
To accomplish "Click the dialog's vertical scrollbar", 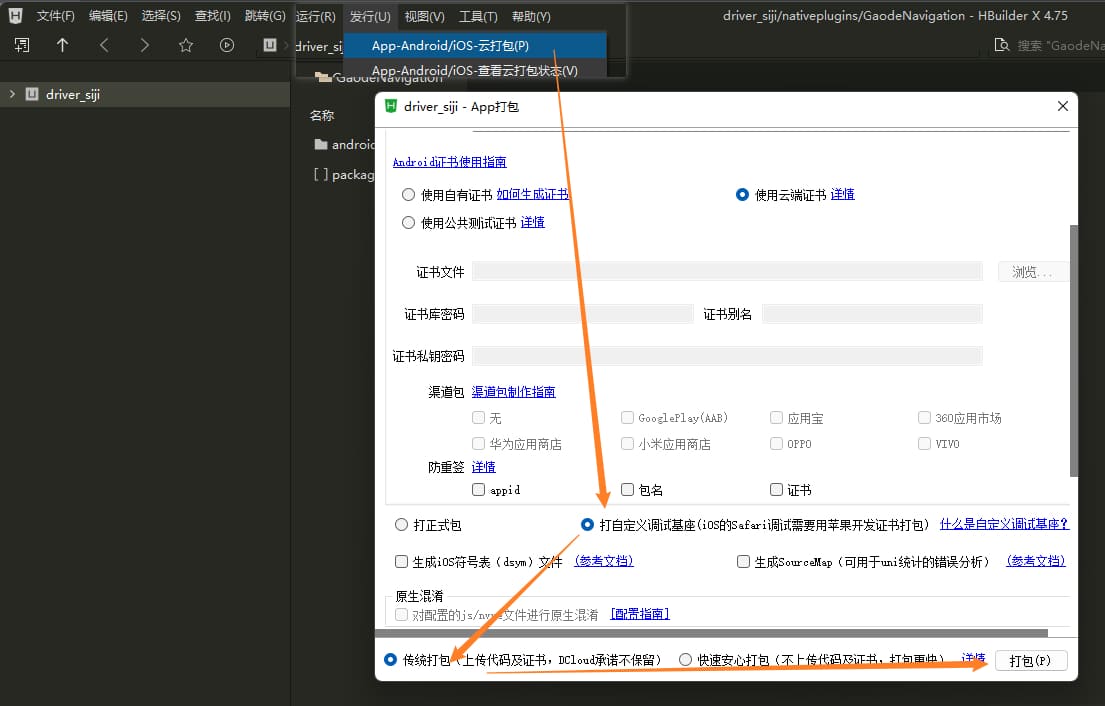I will 1074,350.
